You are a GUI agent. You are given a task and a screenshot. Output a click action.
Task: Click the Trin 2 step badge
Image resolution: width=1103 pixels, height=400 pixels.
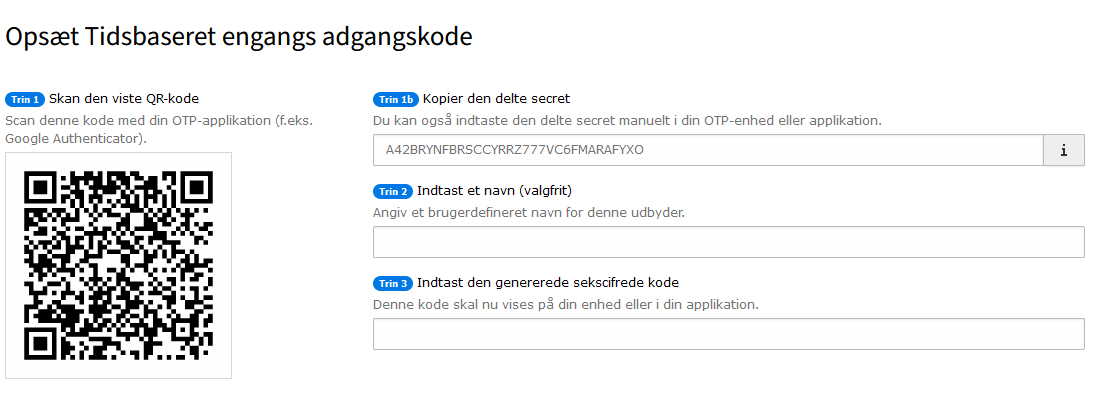[x=393, y=191]
